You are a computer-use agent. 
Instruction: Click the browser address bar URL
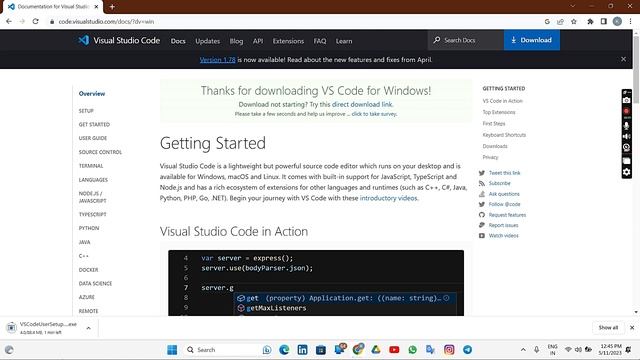106,22
